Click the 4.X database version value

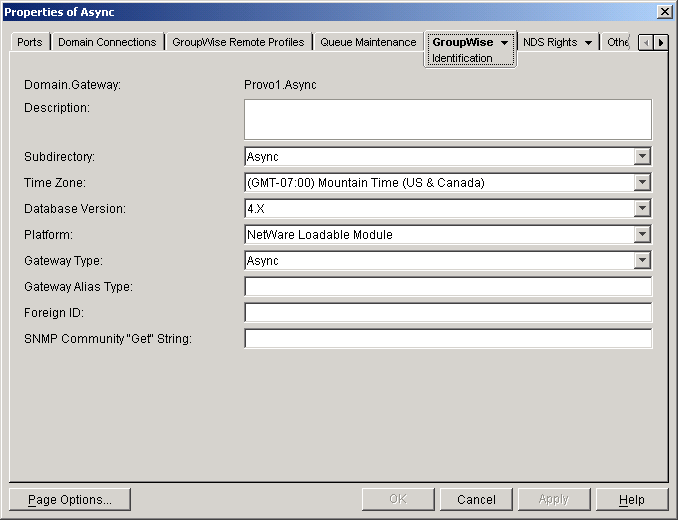point(256,209)
